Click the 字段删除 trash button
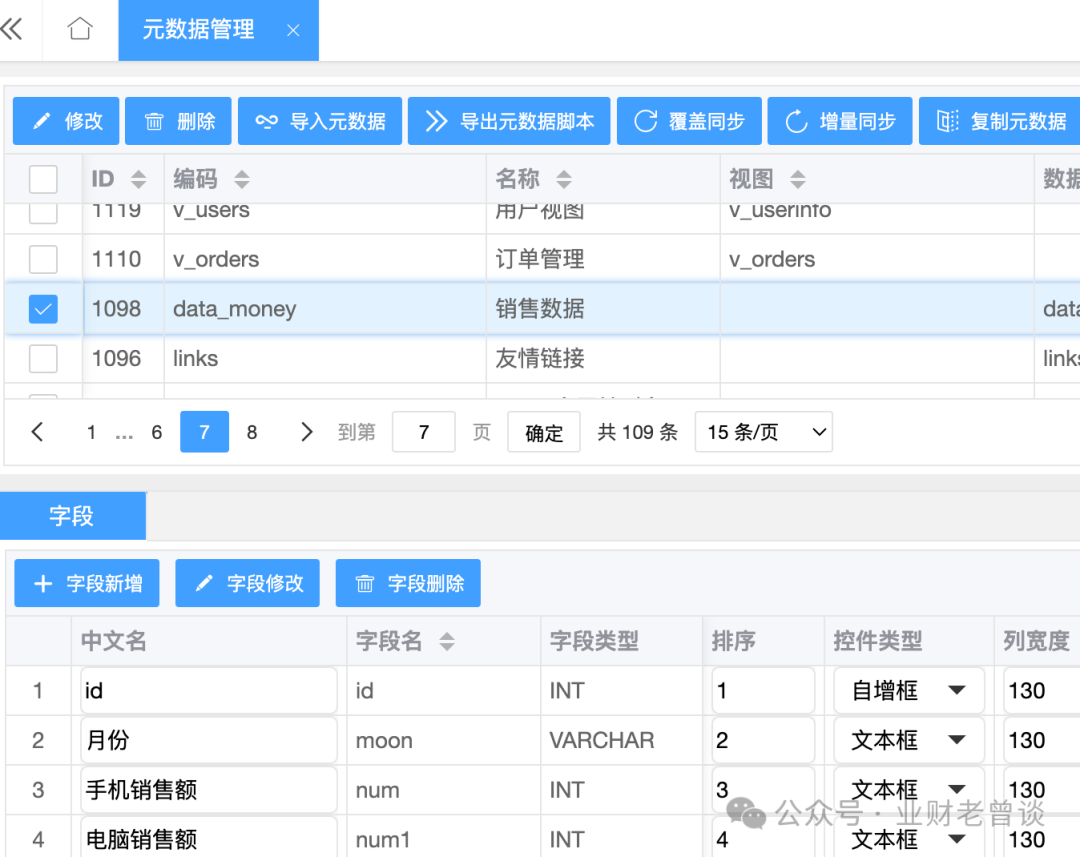 pyautogui.click(x=408, y=583)
